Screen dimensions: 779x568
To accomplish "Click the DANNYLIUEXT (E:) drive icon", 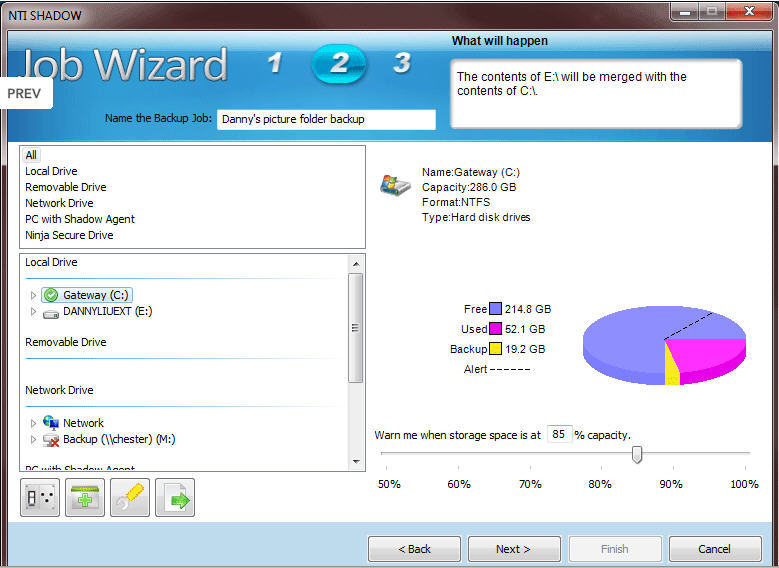I will click(x=51, y=314).
